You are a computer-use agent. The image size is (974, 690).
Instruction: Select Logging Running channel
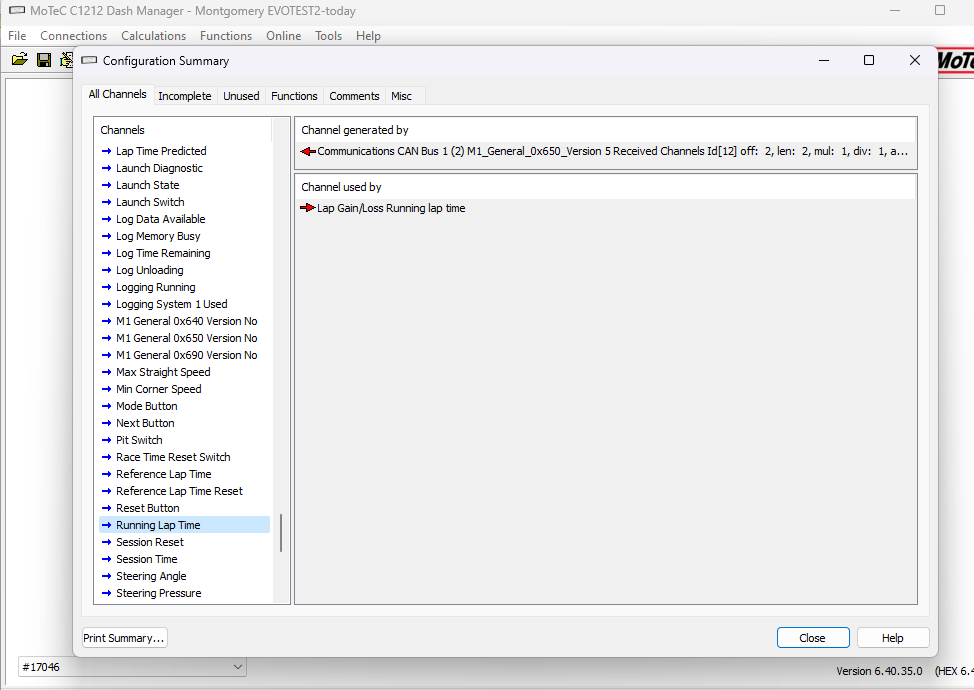click(x=155, y=287)
